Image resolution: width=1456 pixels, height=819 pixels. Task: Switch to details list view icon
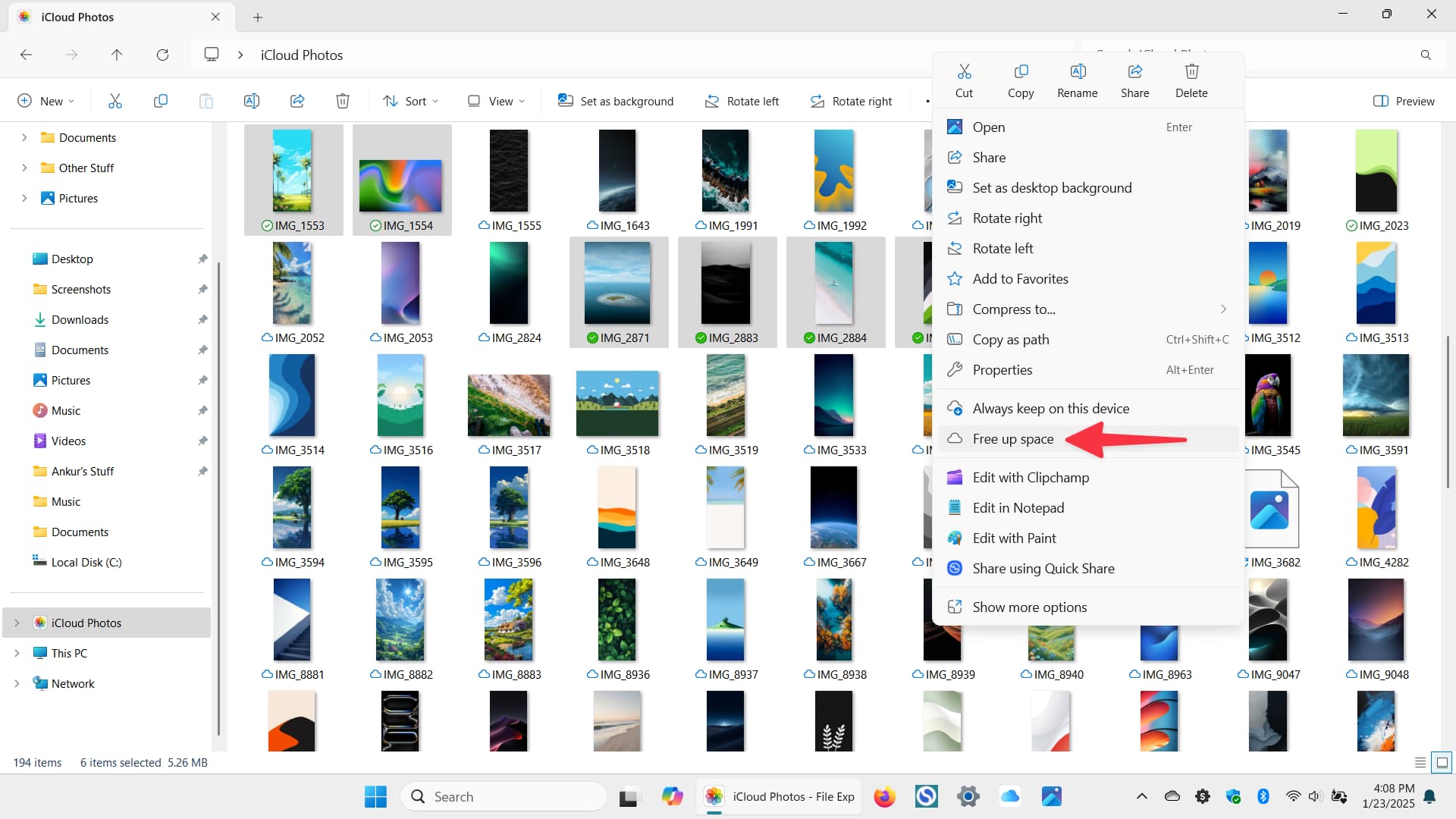[1420, 763]
